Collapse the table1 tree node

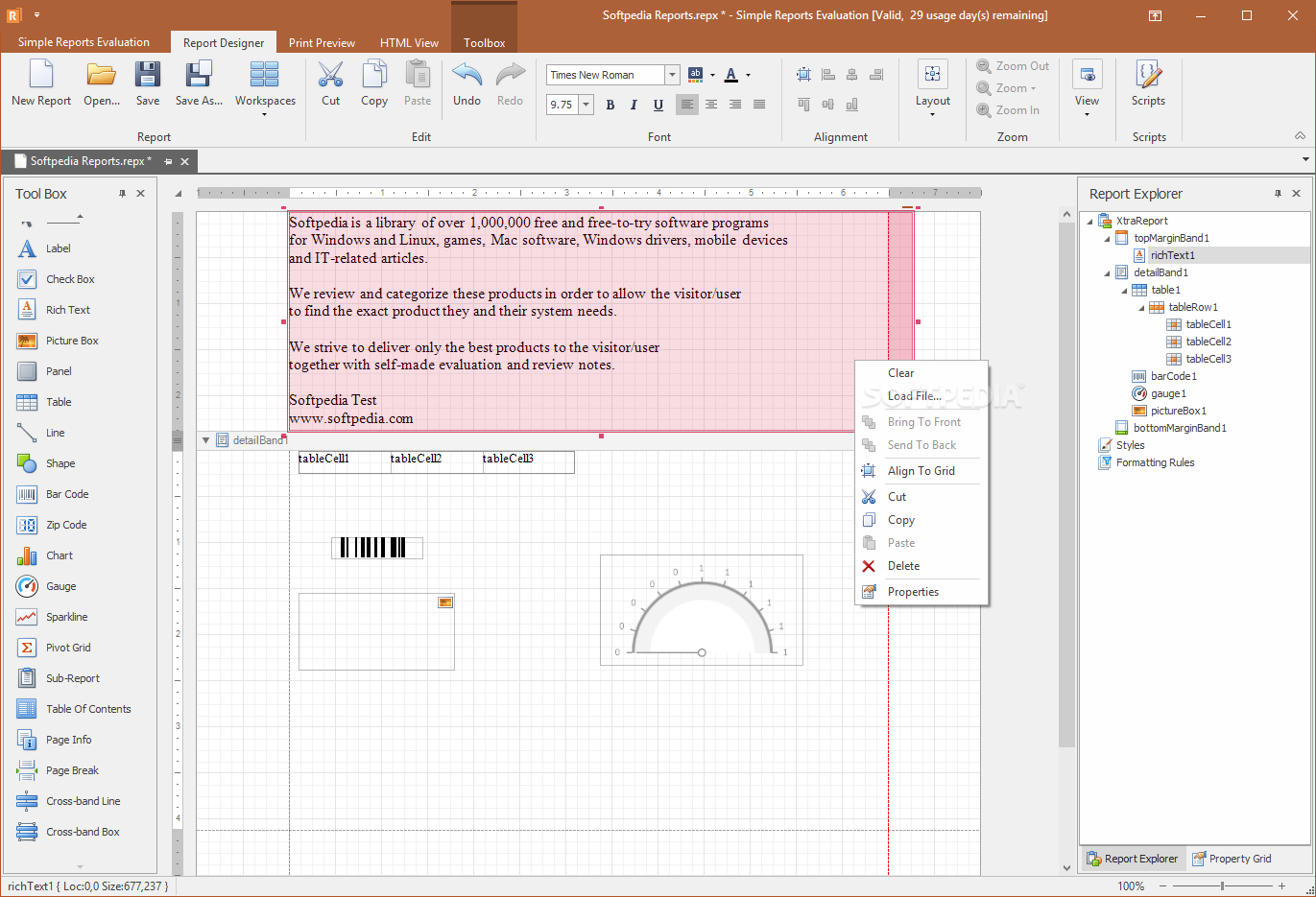tap(1125, 290)
